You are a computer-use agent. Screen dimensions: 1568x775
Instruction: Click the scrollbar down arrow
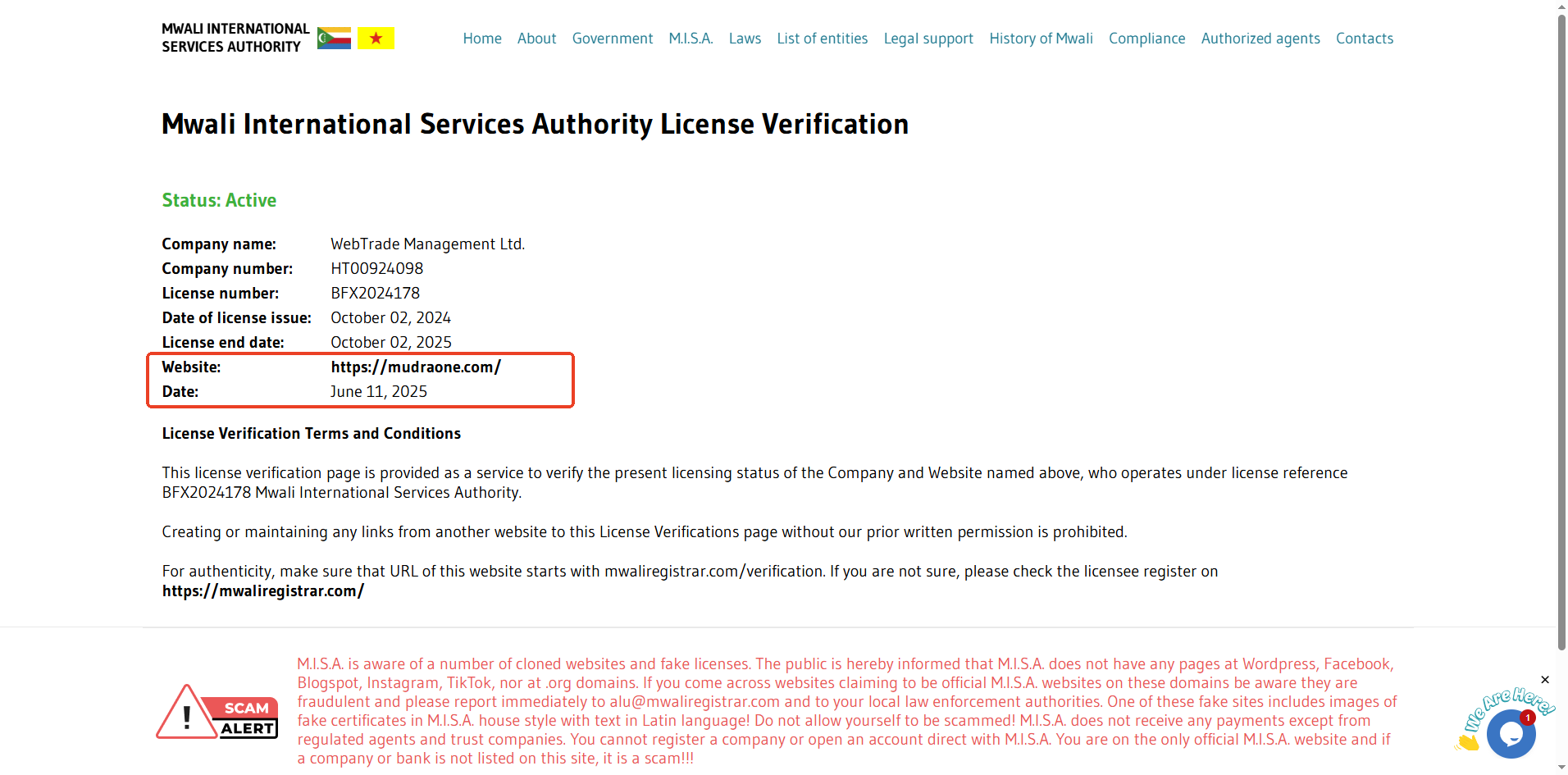pyautogui.click(x=1561, y=768)
